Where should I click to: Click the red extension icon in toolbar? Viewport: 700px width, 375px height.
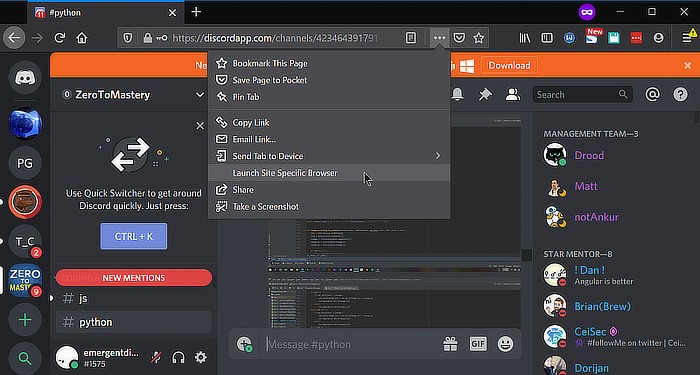[x=636, y=38]
